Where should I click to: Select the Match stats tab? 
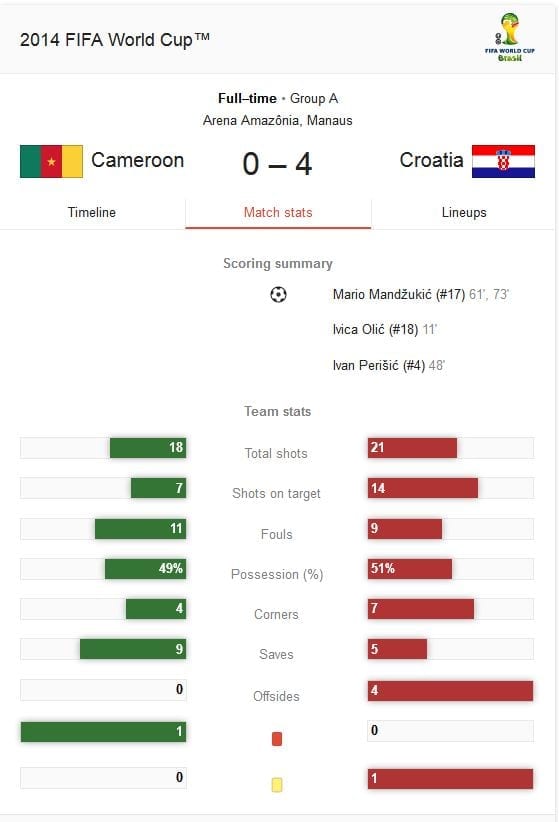278,212
